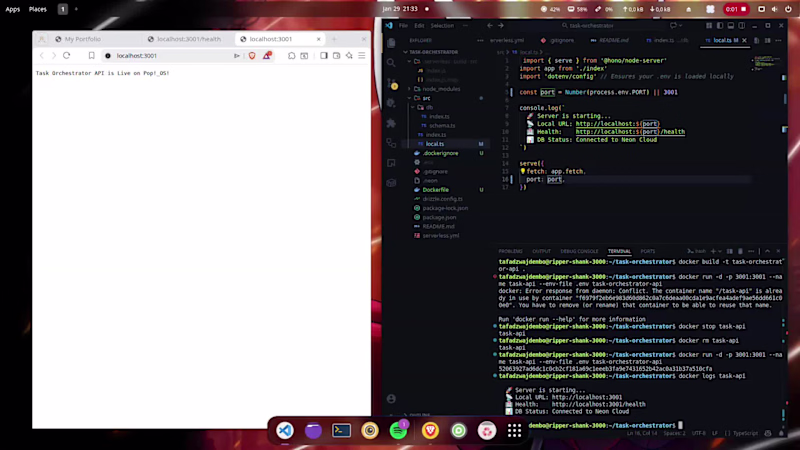Toggle the bottom panel layout icon
800x450 pixels.
point(731,26)
